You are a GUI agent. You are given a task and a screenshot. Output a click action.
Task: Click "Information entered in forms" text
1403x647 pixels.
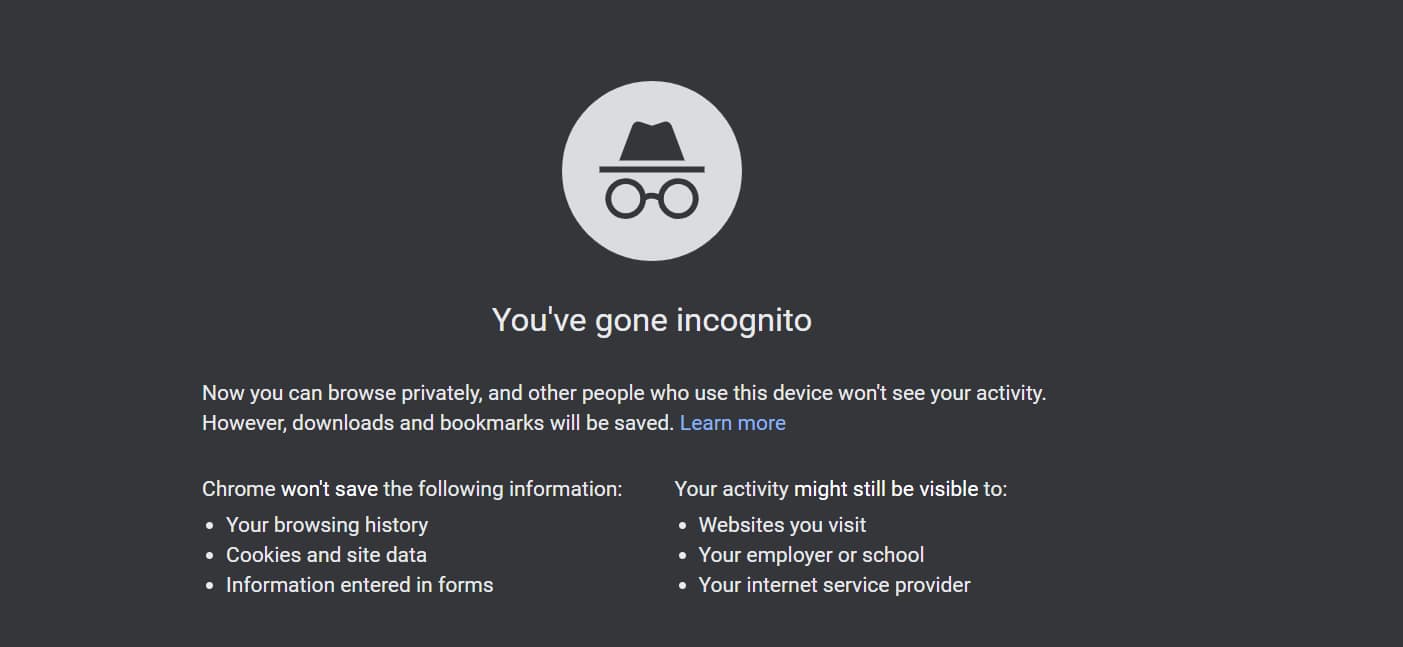[360, 584]
